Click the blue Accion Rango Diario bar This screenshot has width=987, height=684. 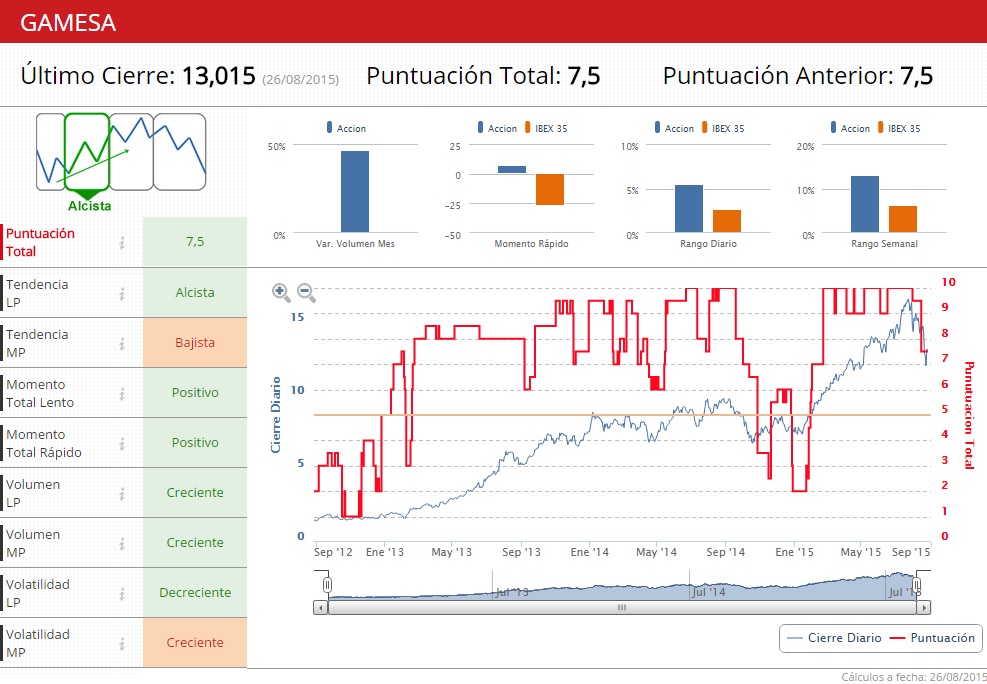(x=689, y=209)
